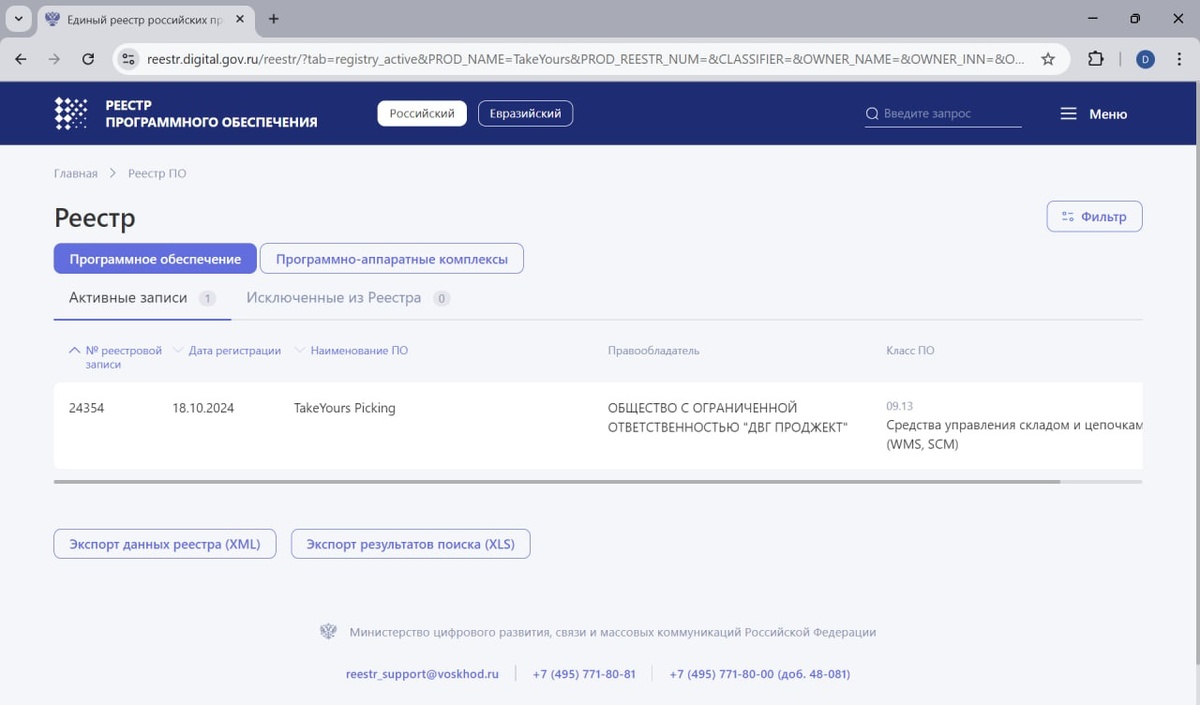Image resolution: width=1200 pixels, height=705 pixels.
Task: Click phone number +7 (495) 771-80-81
Action: (584, 674)
